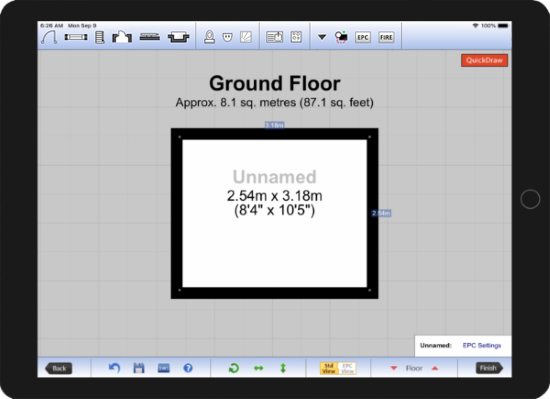
Task: Flip the plan vertically
Action: (x=283, y=368)
